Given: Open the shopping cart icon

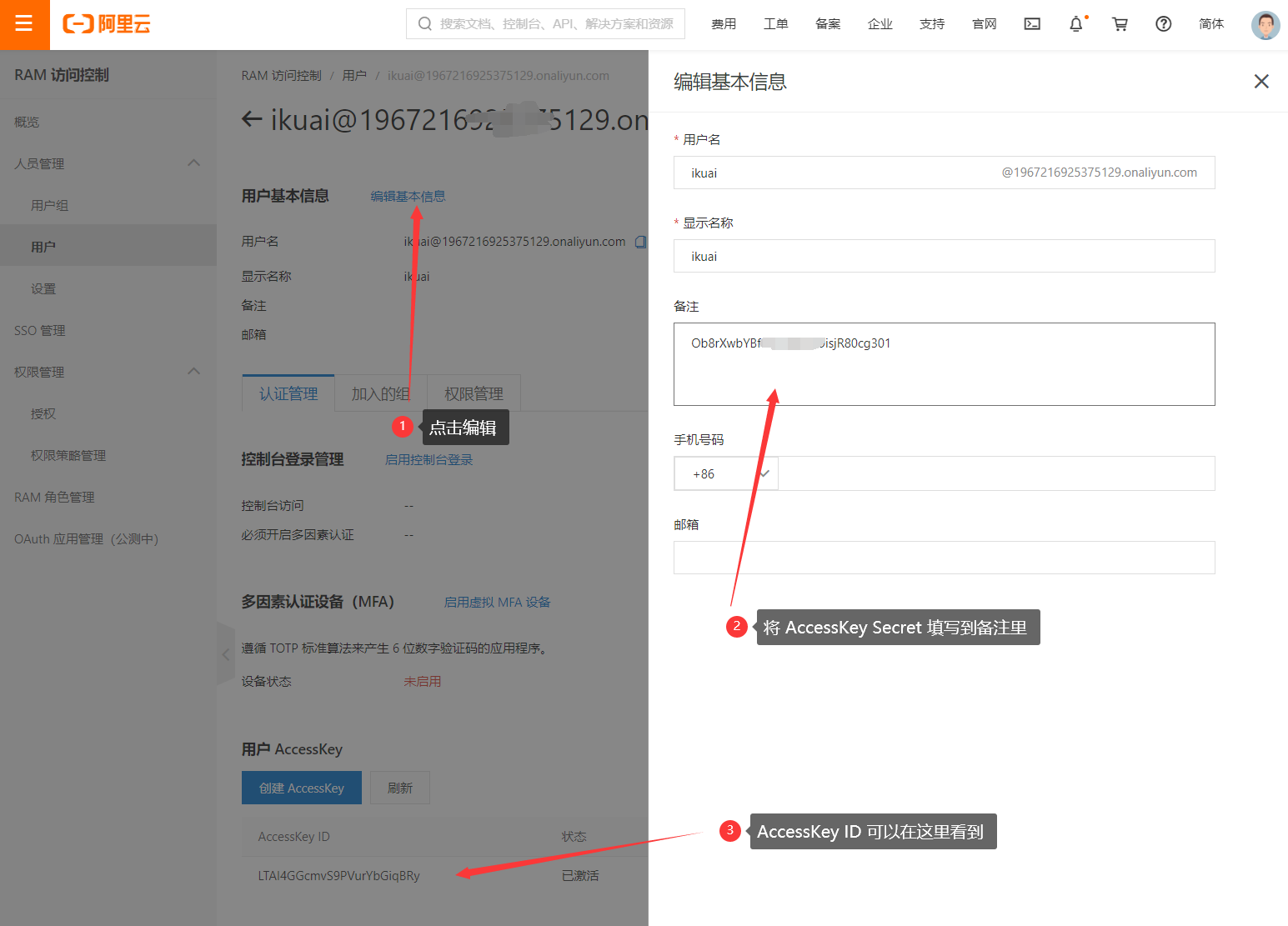Looking at the screenshot, I should [x=1120, y=24].
